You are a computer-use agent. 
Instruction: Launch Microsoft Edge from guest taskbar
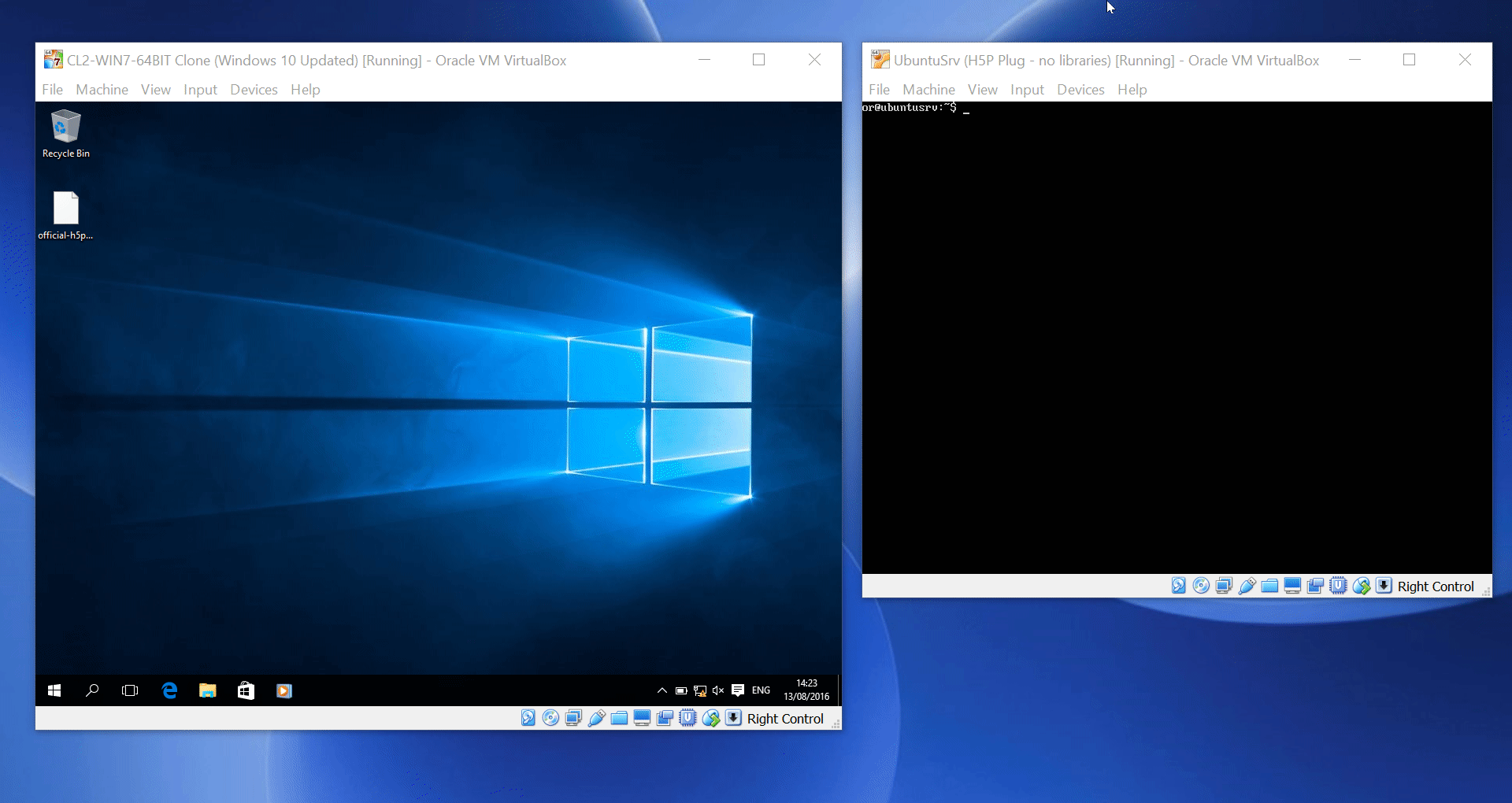tap(169, 690)
